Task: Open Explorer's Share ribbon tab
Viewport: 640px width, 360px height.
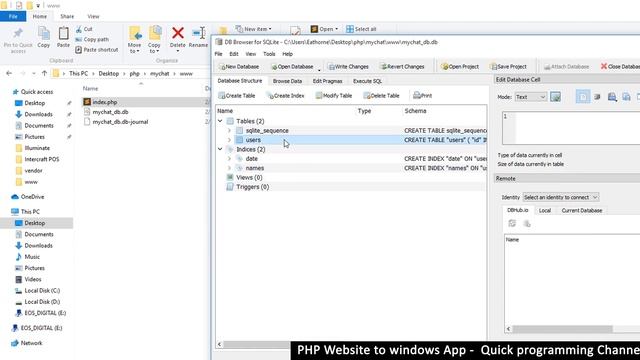Action: pos(67,16)
